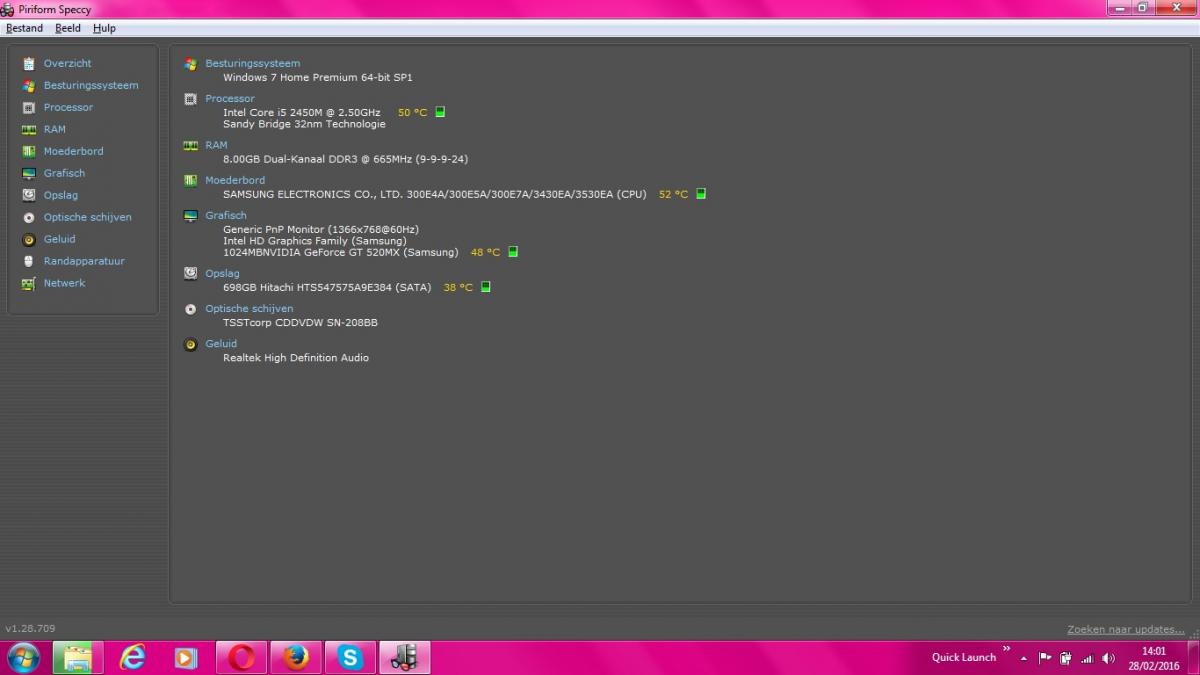The image size is (1200, 675).
Task: Click the drive icon beside Opslag heading
Action: pos(191,273)
